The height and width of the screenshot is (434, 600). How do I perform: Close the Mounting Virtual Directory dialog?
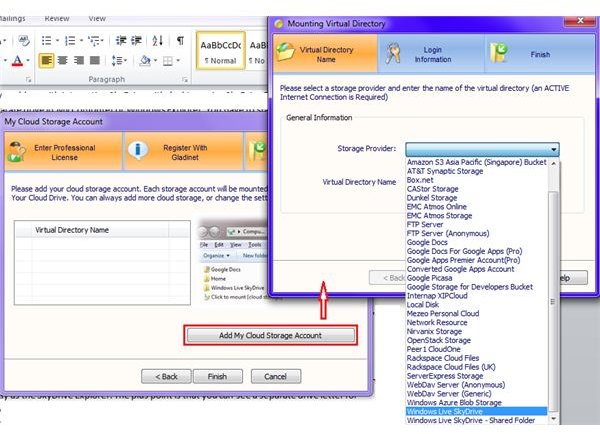coord(580,21)
